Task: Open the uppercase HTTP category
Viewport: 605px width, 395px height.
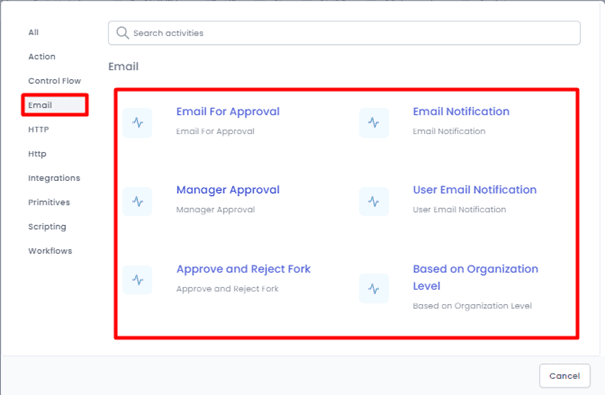Action: (x=39, y=130)
